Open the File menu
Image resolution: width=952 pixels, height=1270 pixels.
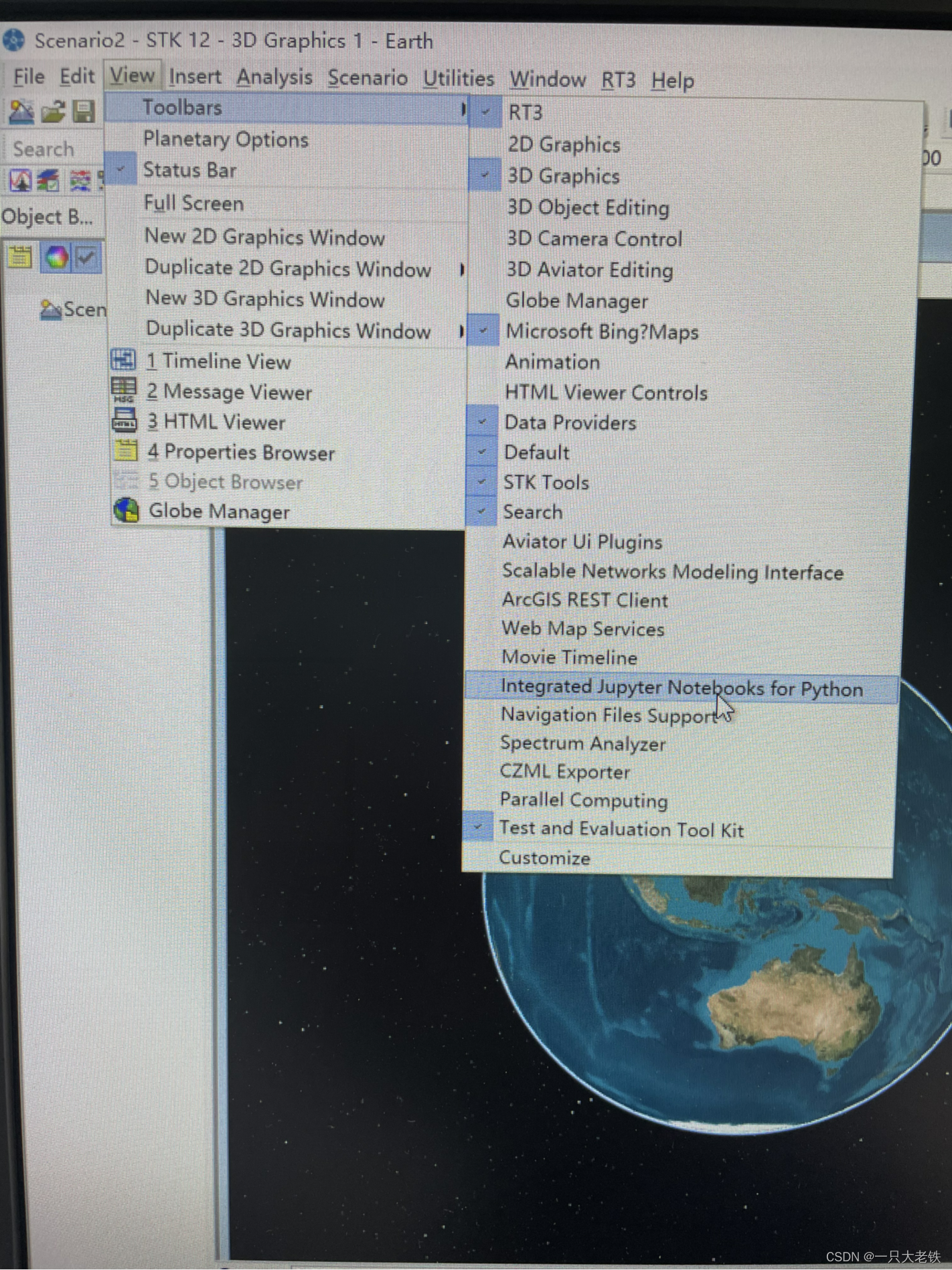29,77
